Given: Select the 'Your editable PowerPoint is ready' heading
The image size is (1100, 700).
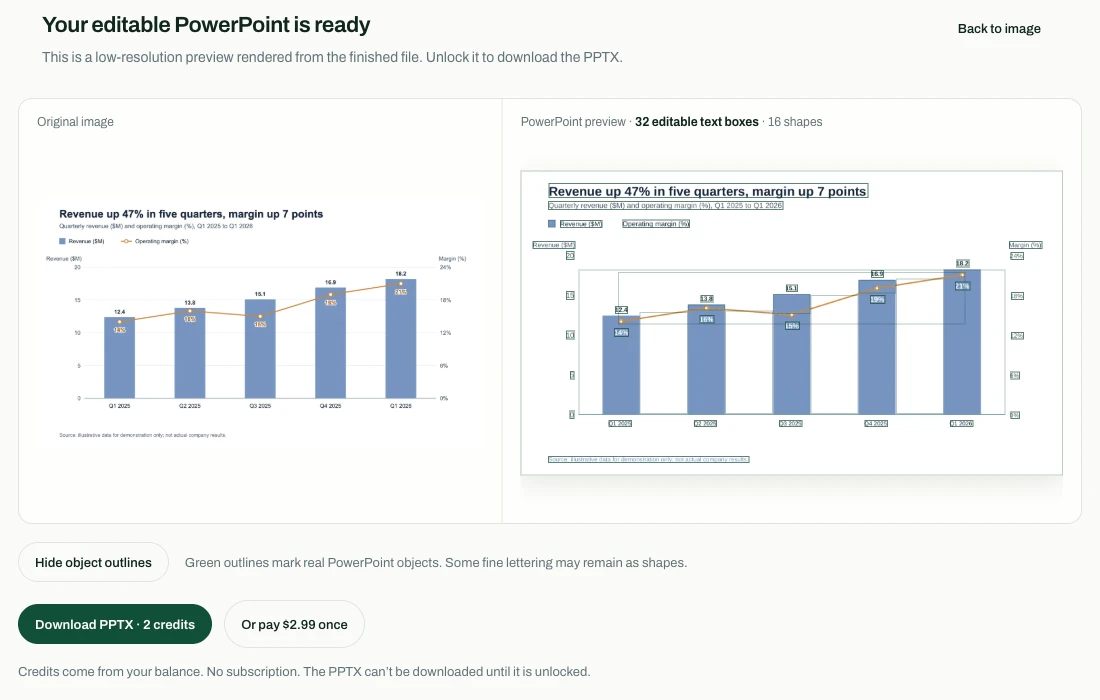Looking at the screenshot, I should click(x=206, y=25).
